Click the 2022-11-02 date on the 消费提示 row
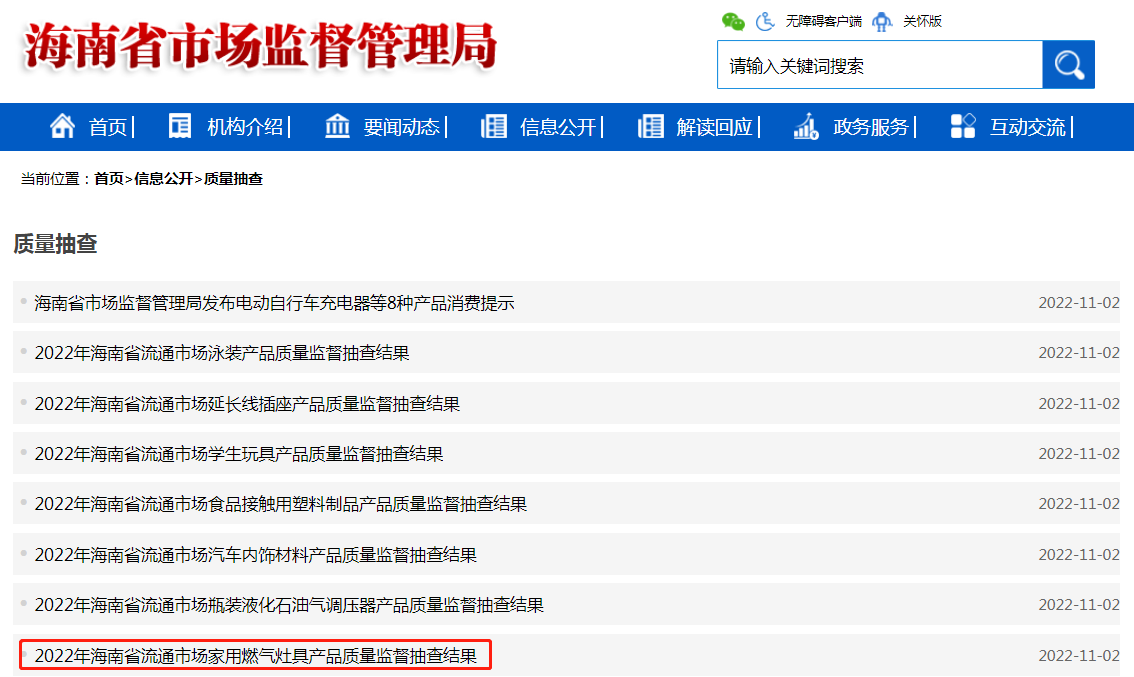 pos(1079,303)
